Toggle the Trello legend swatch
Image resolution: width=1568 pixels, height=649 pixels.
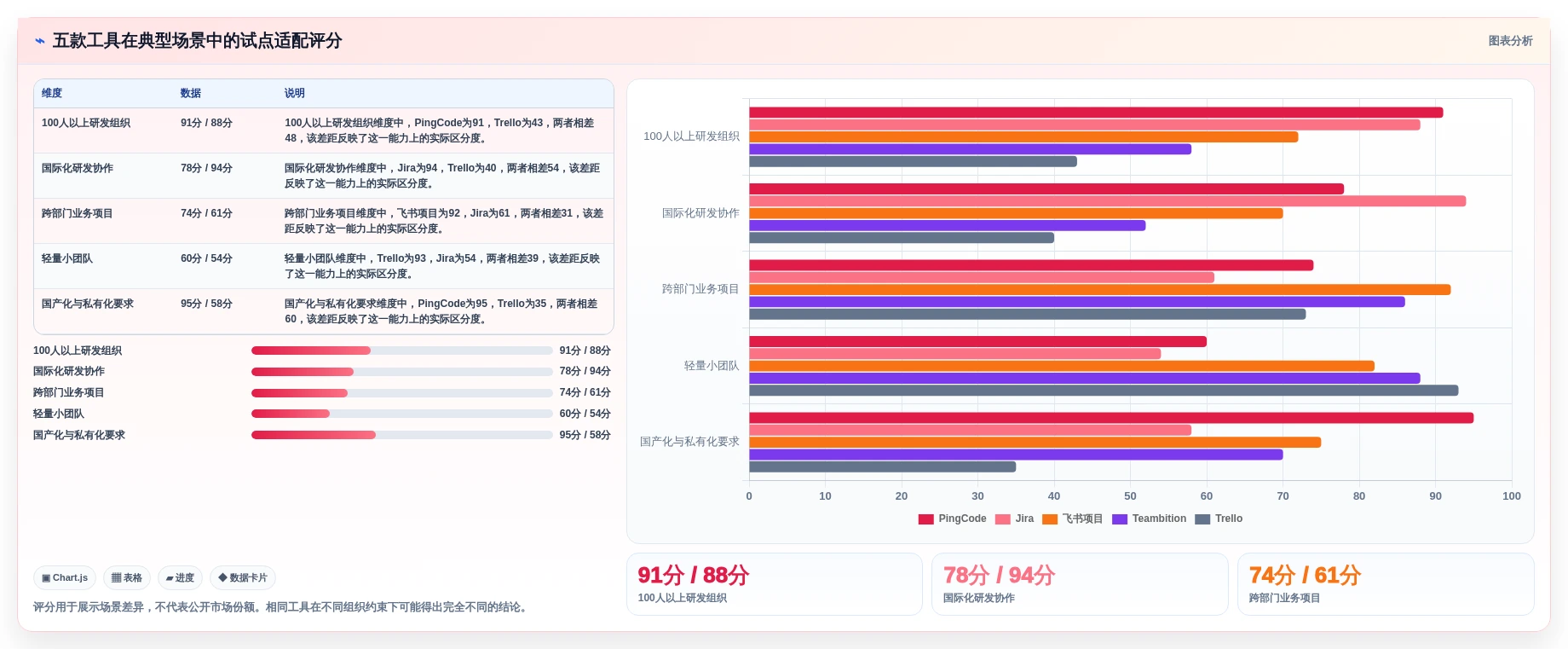pyautogui.click(x=1202, y=519)
